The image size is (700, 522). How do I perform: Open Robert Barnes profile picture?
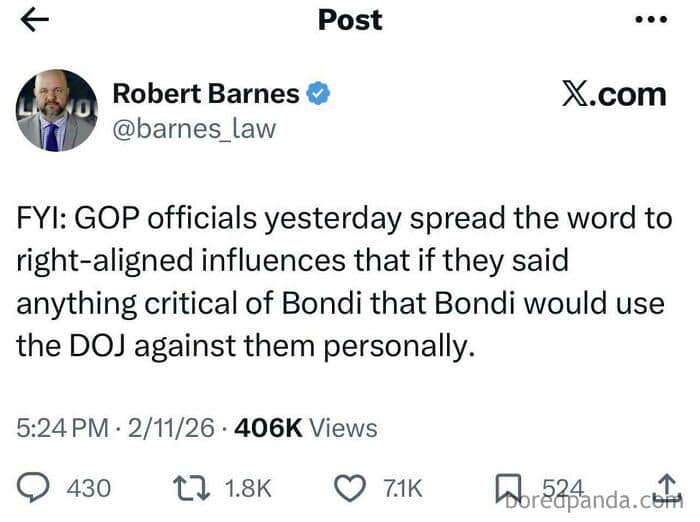pos(57,111)
